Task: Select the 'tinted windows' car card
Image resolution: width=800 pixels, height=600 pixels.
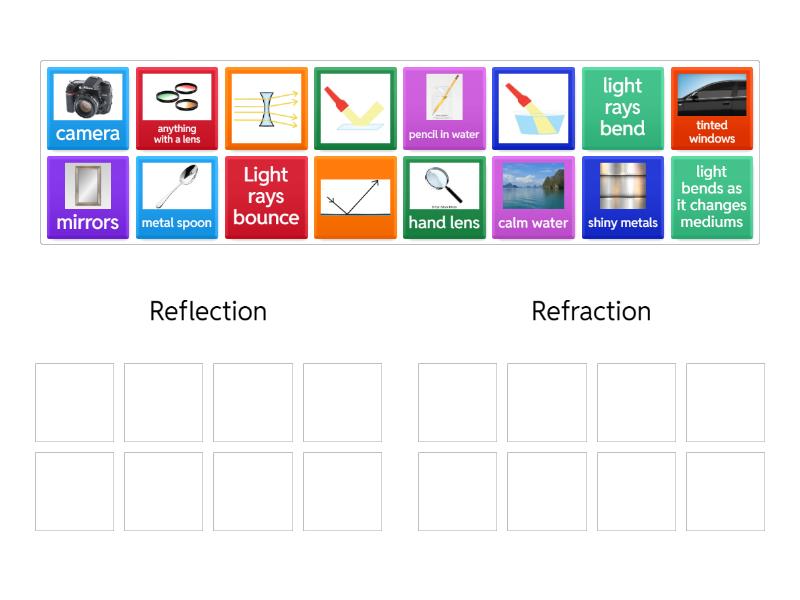Action: [711, 108]
